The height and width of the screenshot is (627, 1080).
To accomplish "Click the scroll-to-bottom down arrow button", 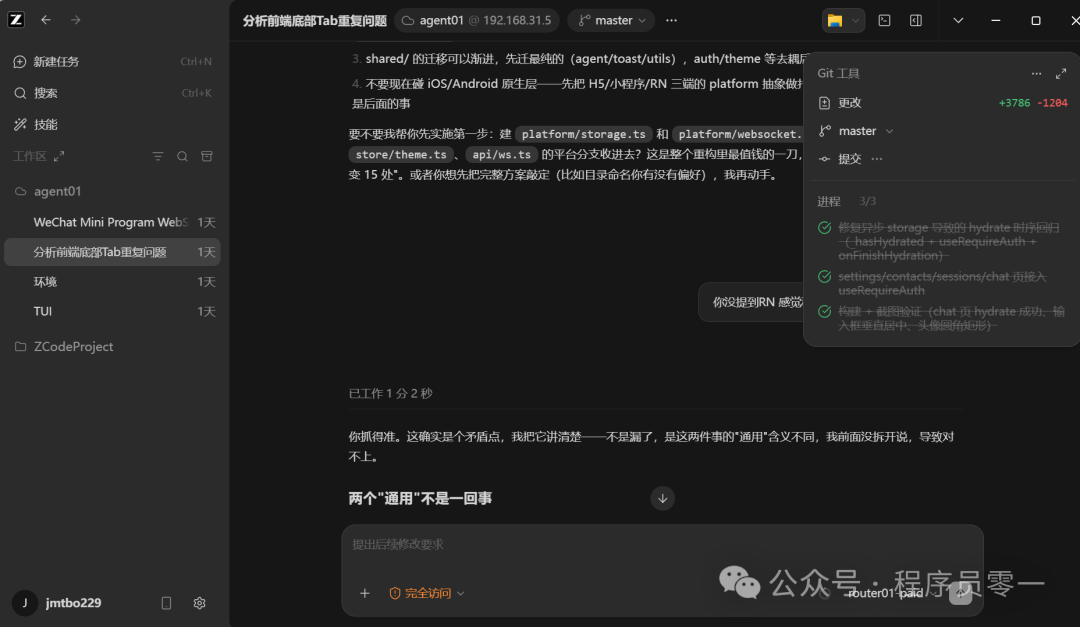I will click(663, 499).
